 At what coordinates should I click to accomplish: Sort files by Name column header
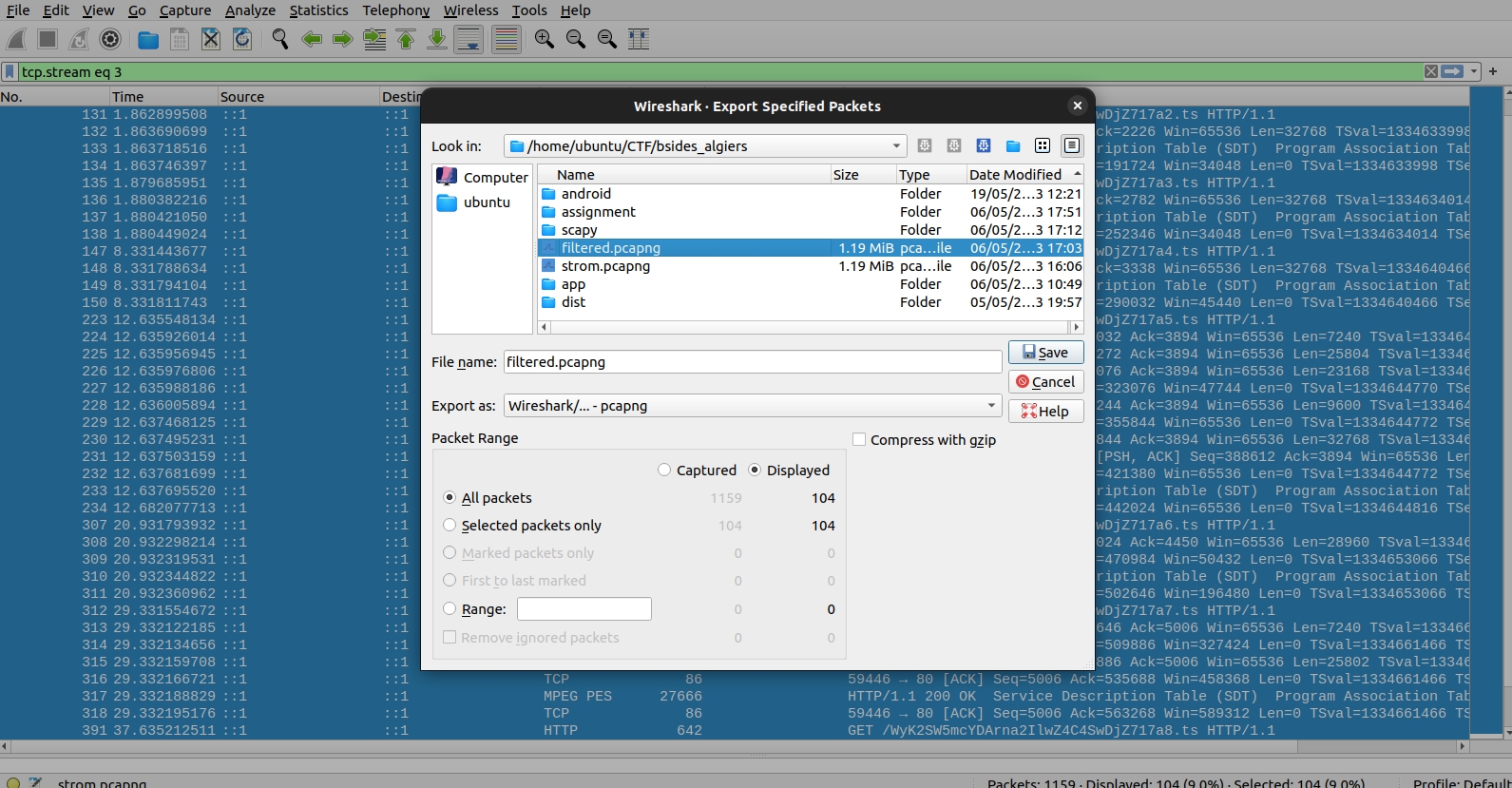(x=683, y=175)
